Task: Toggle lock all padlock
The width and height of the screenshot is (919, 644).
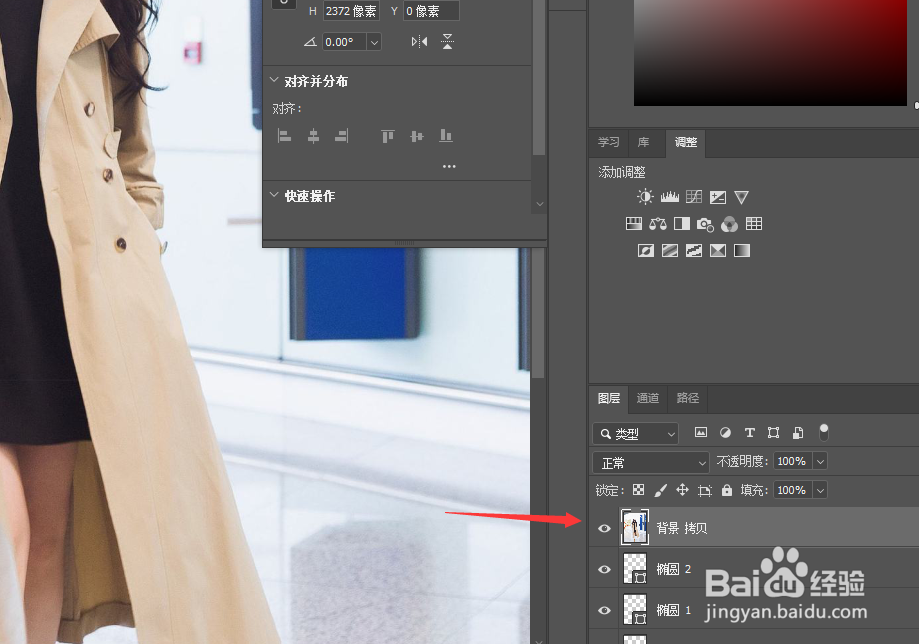Action: [x=727, y=490]
